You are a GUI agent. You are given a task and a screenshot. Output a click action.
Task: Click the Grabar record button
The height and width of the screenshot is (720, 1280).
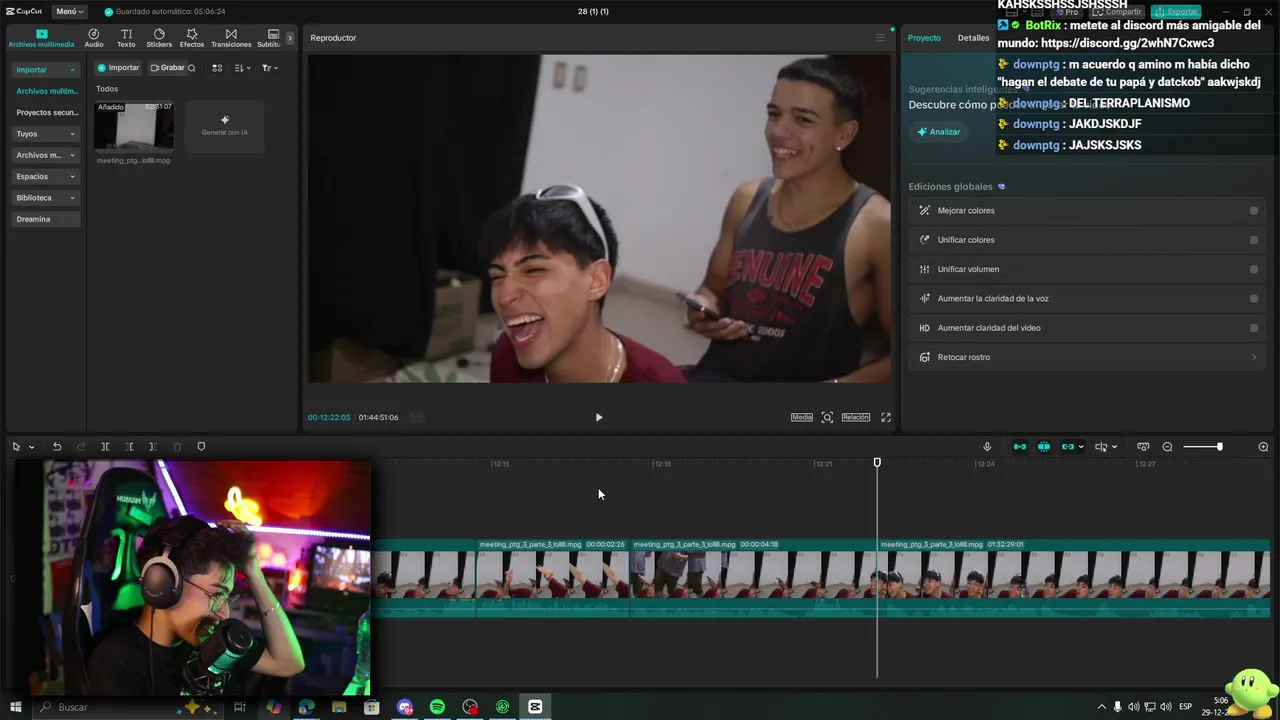click(x=168, y=68)
